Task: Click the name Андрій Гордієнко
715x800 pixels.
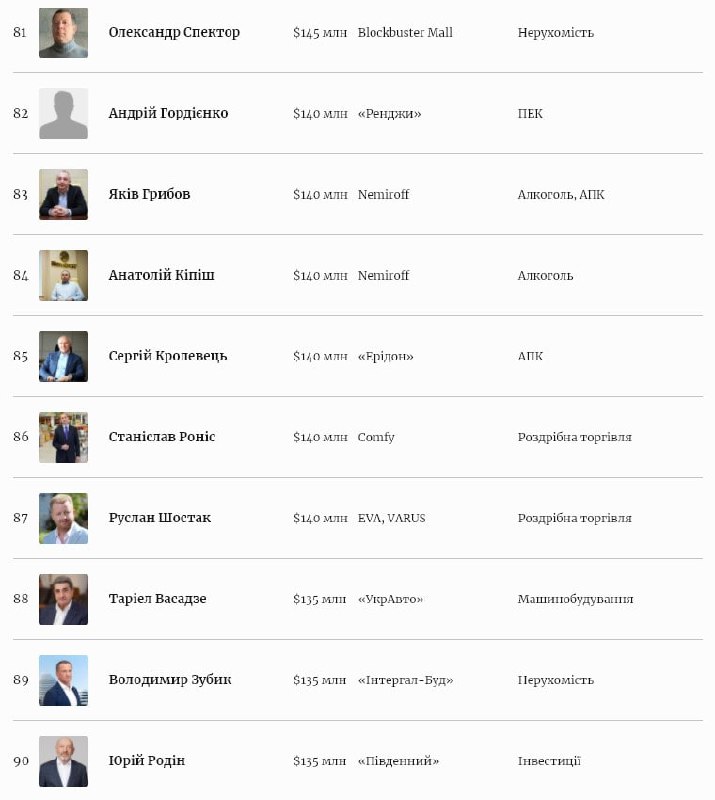Action: [168, 113]
